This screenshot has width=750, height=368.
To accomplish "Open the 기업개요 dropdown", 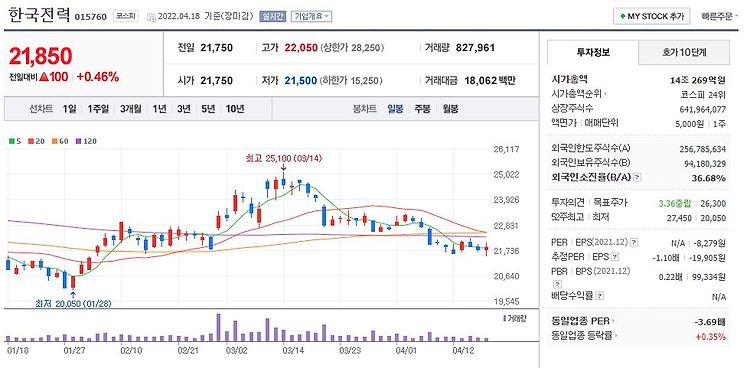I will coord(311,16).
